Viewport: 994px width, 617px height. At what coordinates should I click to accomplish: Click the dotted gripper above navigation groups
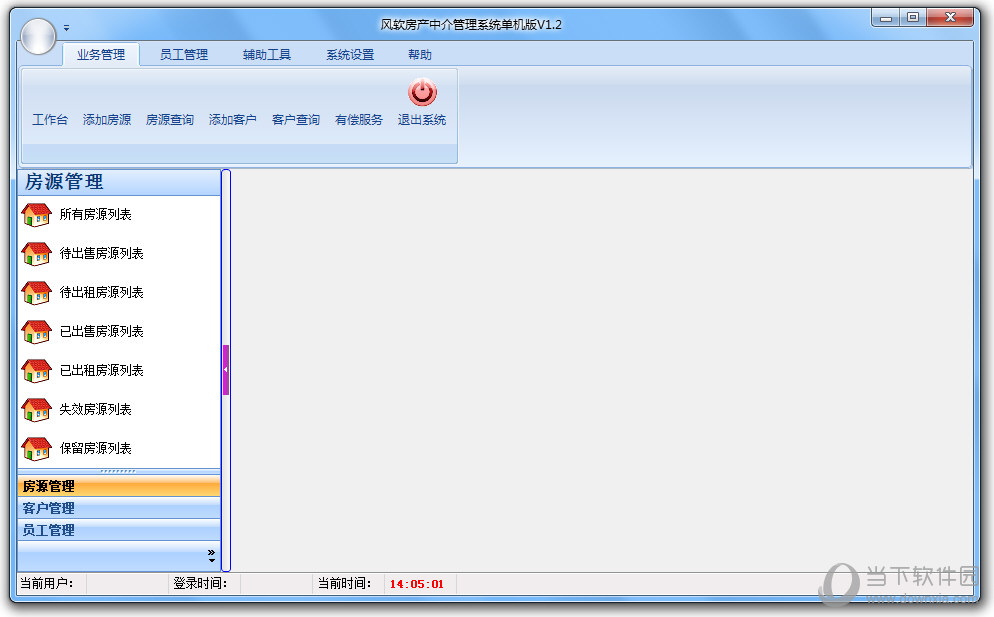click(x=119, y=471)
